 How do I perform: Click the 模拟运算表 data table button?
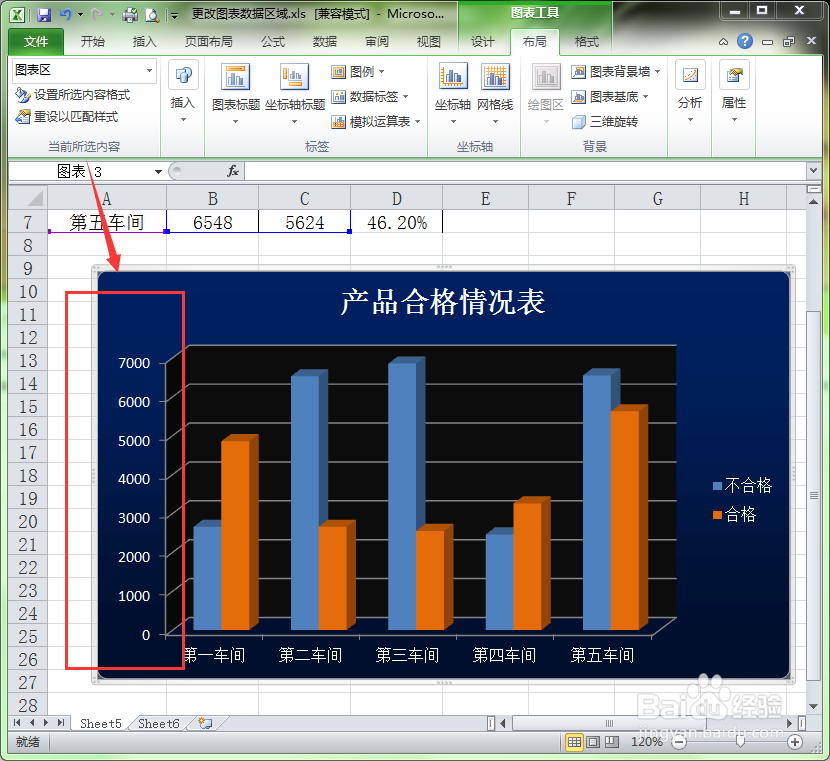click(376, 122)
